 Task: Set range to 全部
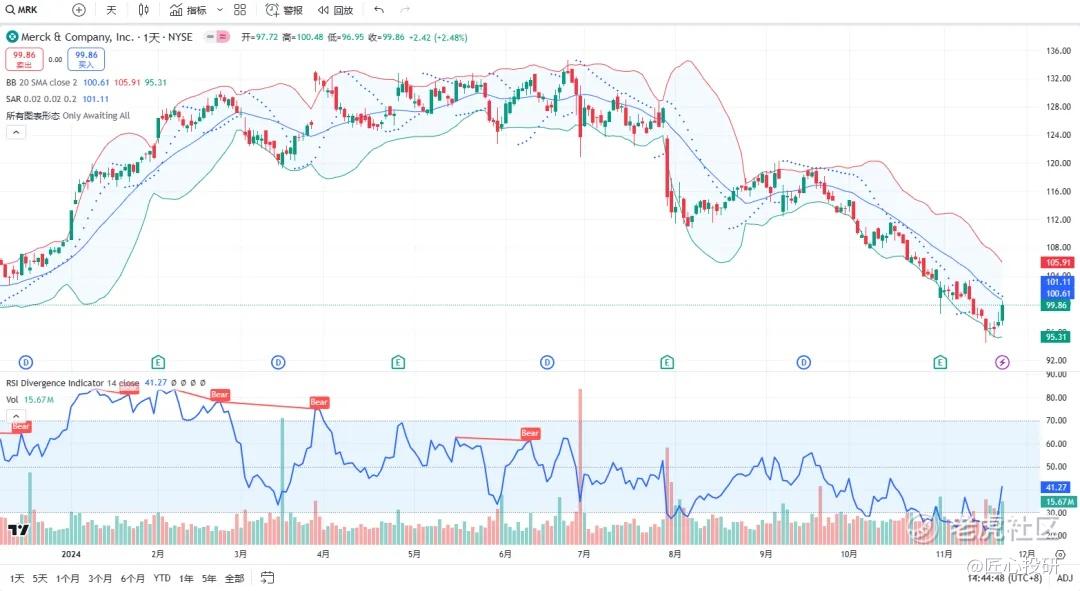click(x=234, y=579)
